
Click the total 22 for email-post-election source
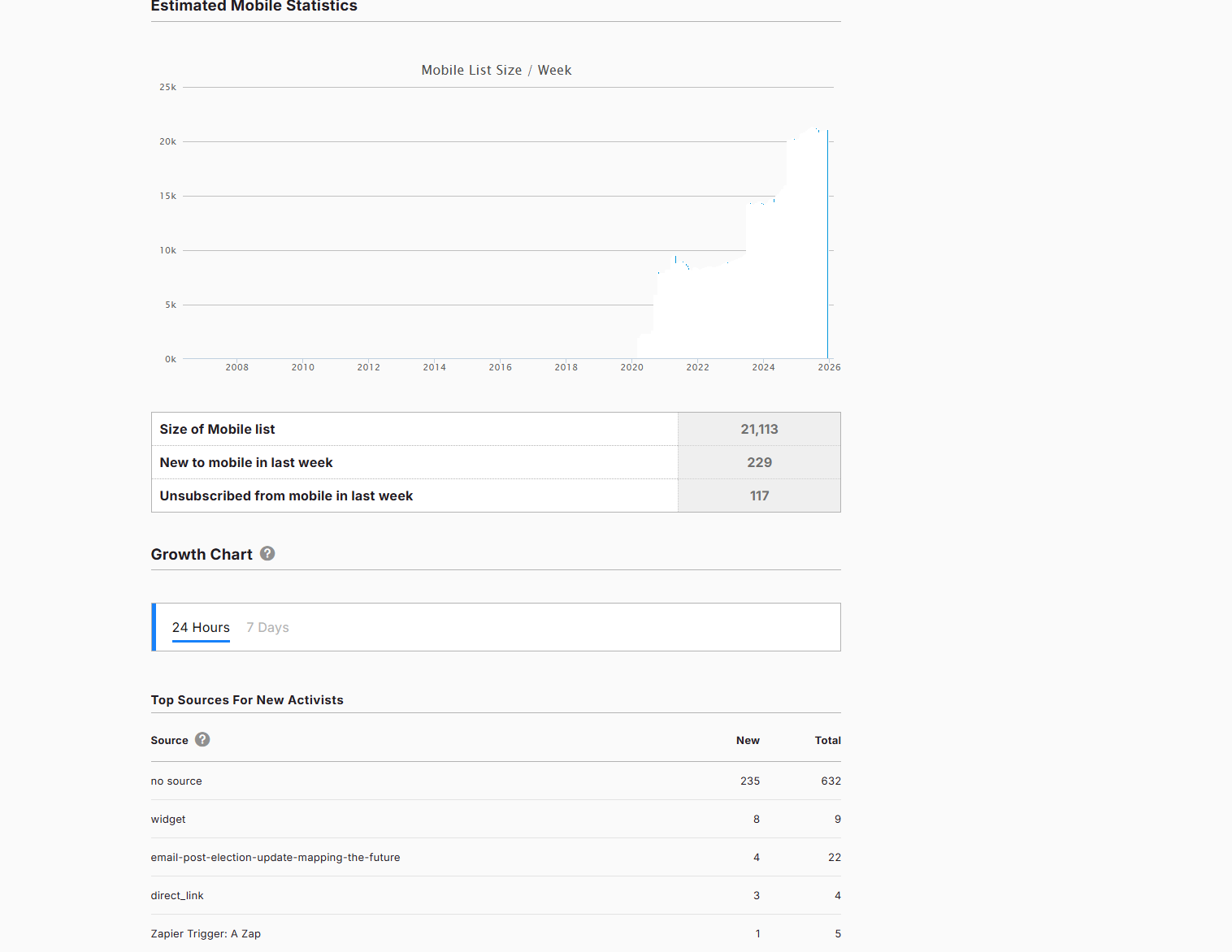835,857
